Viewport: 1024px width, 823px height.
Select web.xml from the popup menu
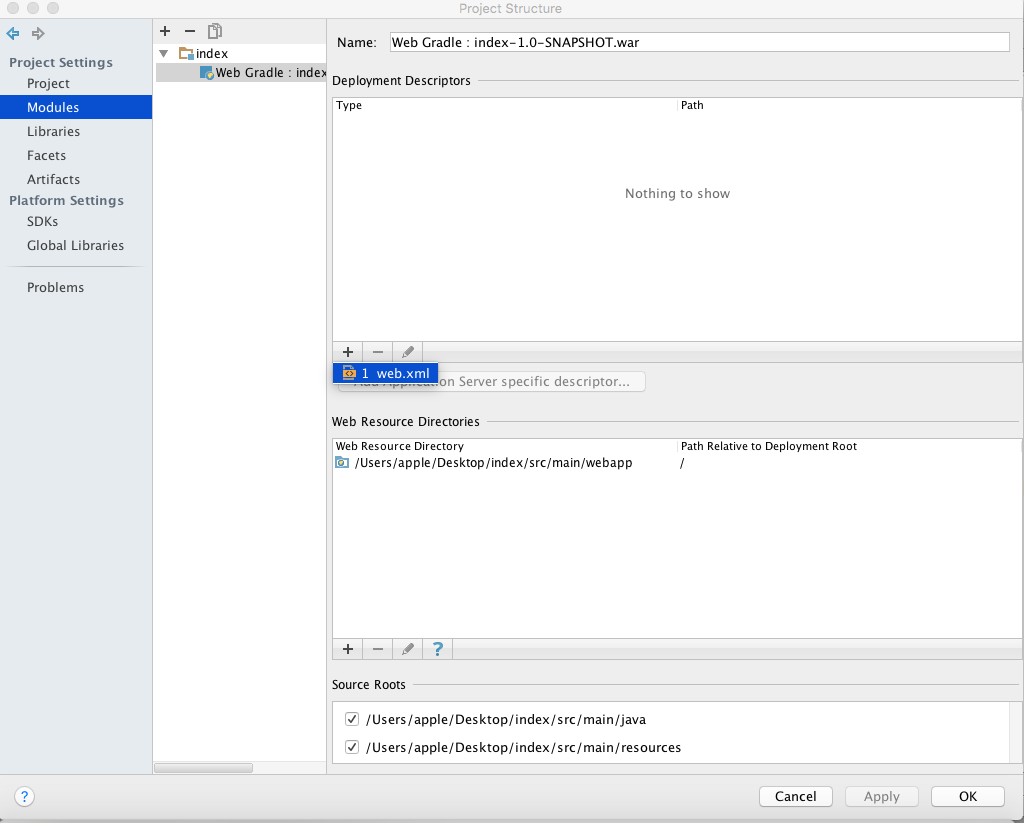point(386,373)
